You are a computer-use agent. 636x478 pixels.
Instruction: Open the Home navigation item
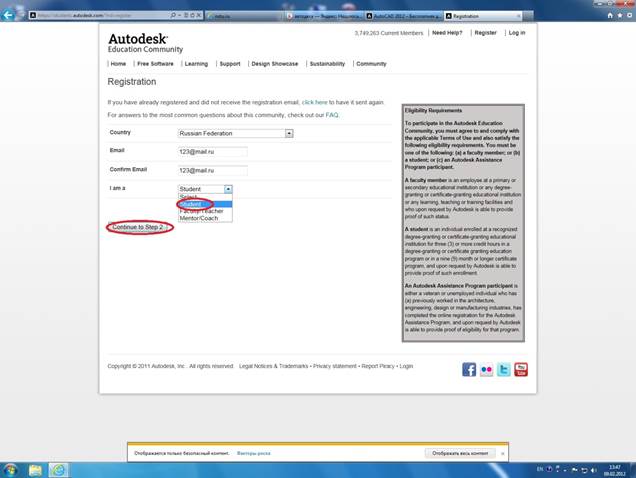click(118, 64)
